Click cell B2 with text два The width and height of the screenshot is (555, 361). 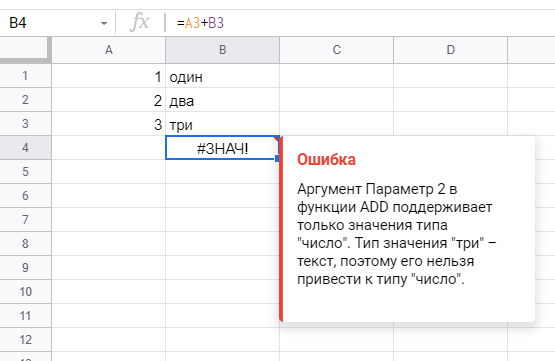[222, 100]
